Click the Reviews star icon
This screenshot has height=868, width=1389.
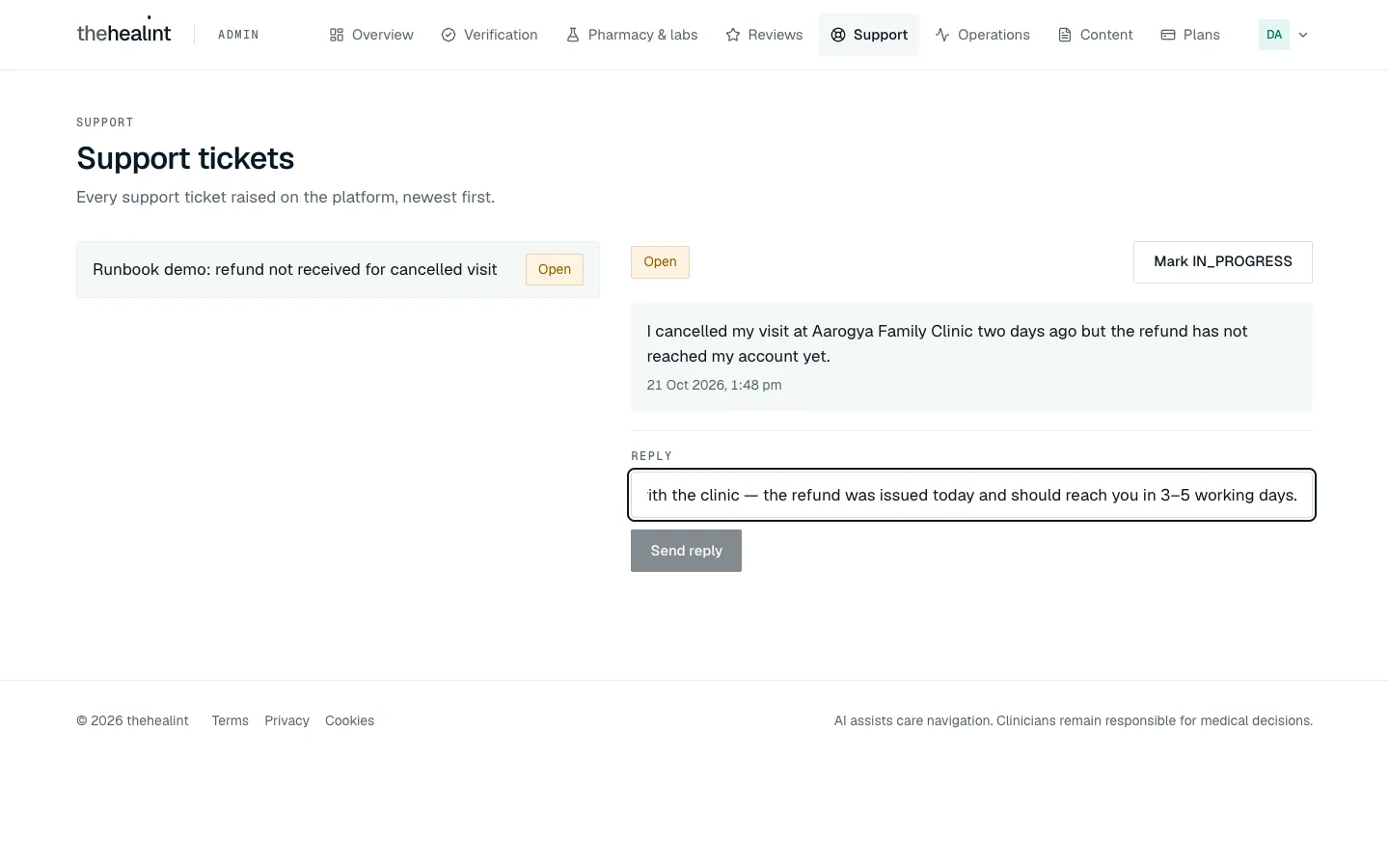[733, 35]
